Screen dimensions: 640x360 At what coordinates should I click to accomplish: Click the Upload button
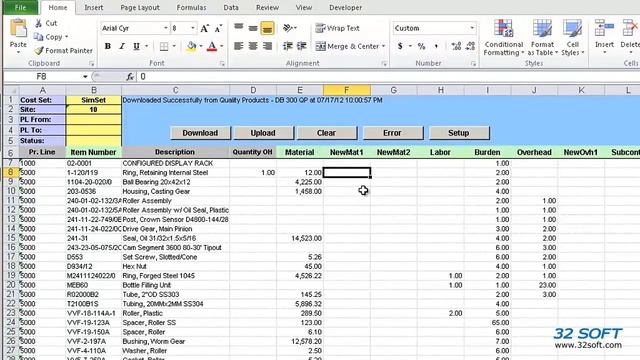(x=263, y=133)
